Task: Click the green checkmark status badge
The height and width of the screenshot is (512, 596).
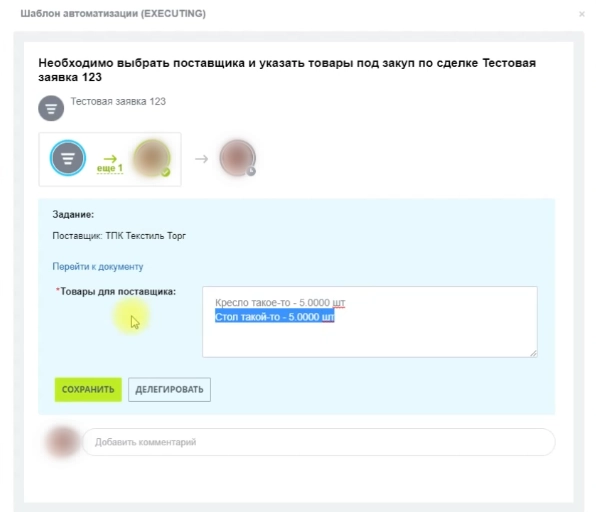Action: [165, 173]
